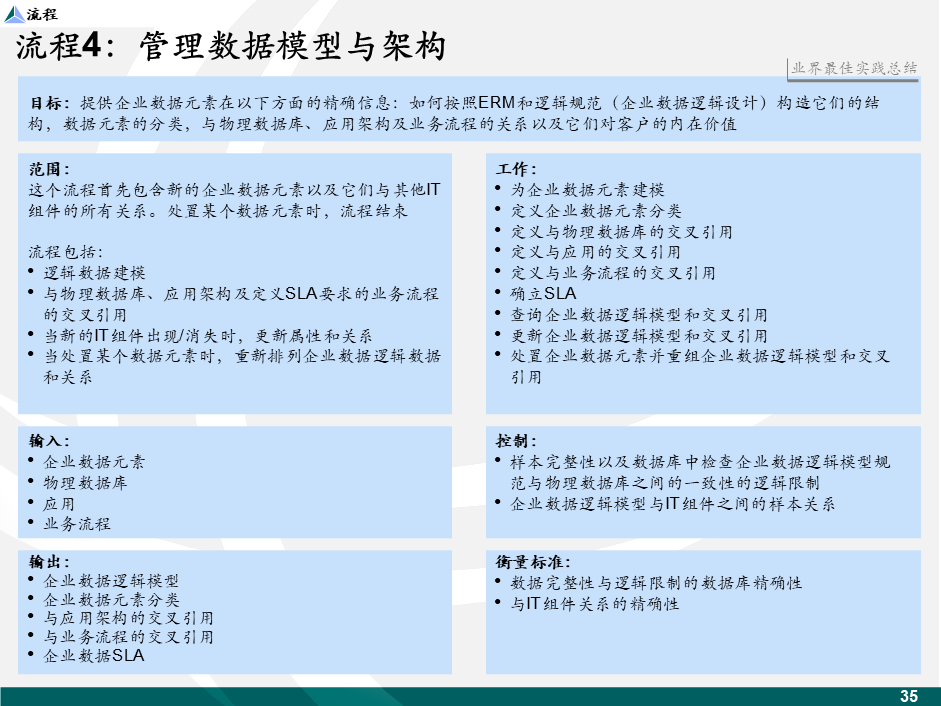941x706 pixels.
Task: Click the output bullet 企业数据SLA
Action: click(94, 656)
